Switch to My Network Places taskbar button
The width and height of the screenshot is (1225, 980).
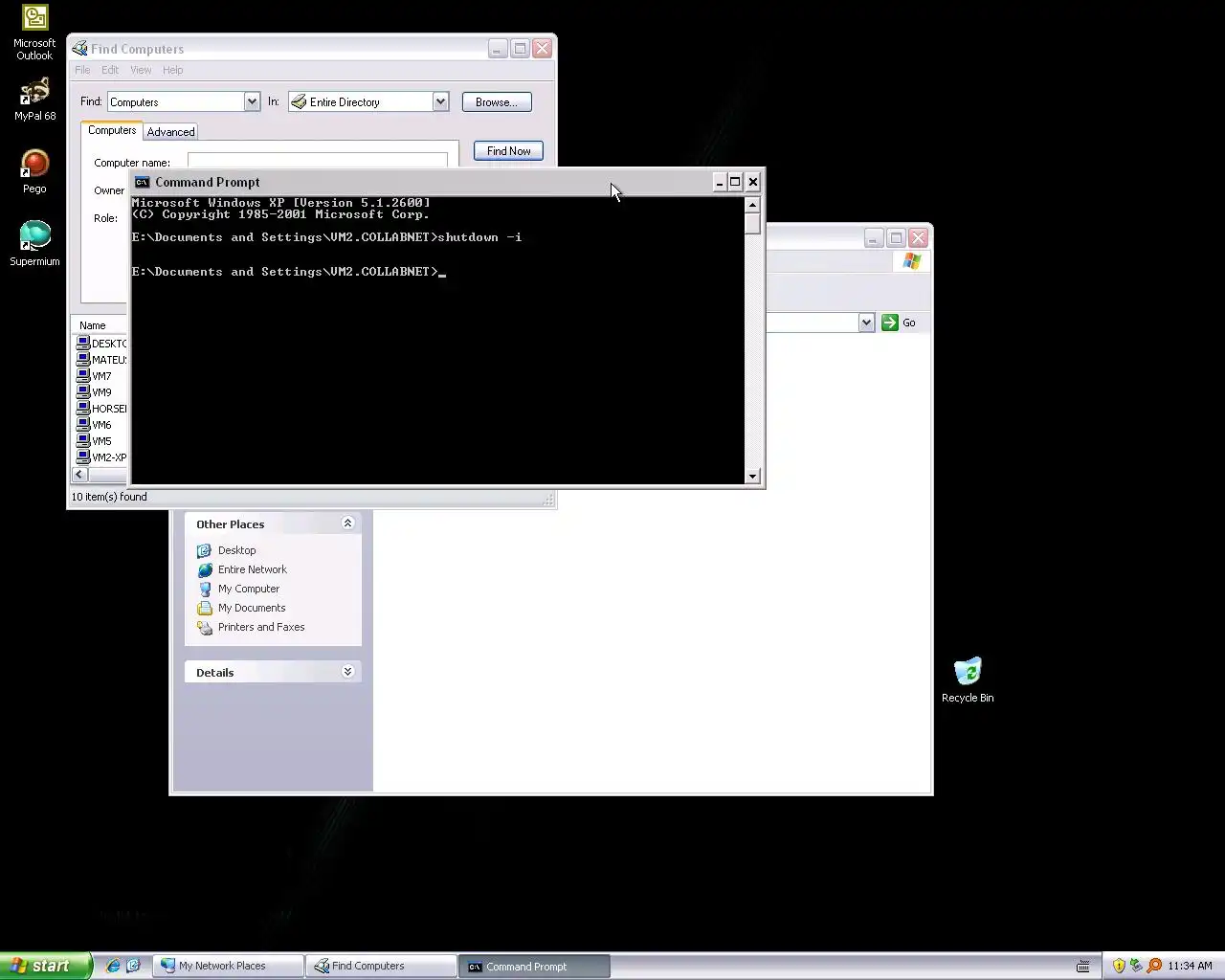point(228,966)
